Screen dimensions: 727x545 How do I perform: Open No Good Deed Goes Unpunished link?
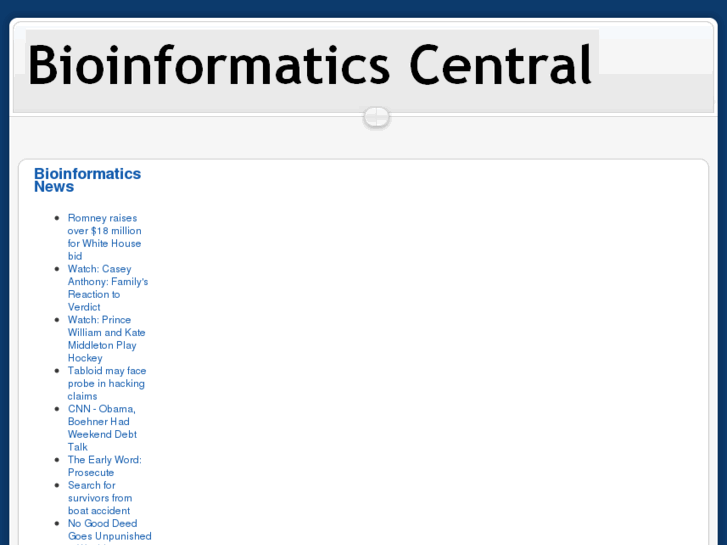pyautogui.click(x=109, y=532)
